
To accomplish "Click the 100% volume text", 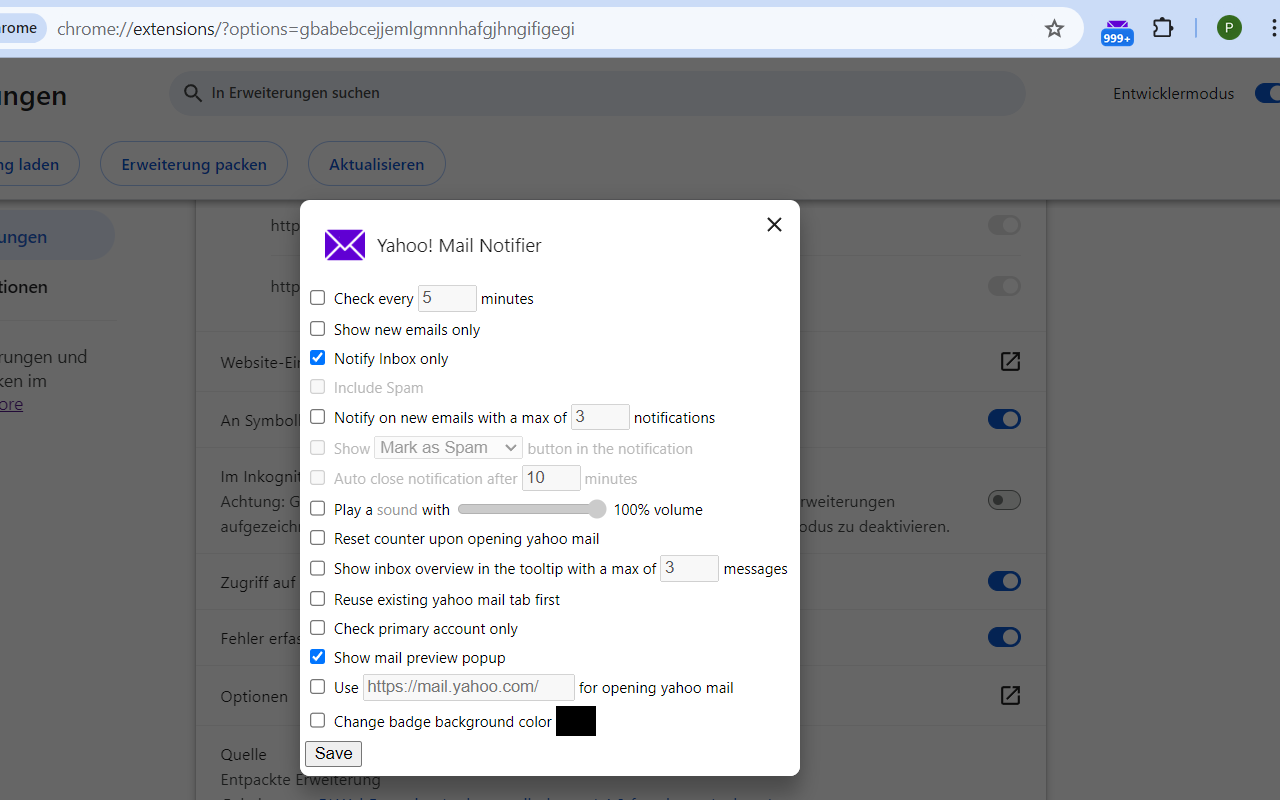I will 658,510.
